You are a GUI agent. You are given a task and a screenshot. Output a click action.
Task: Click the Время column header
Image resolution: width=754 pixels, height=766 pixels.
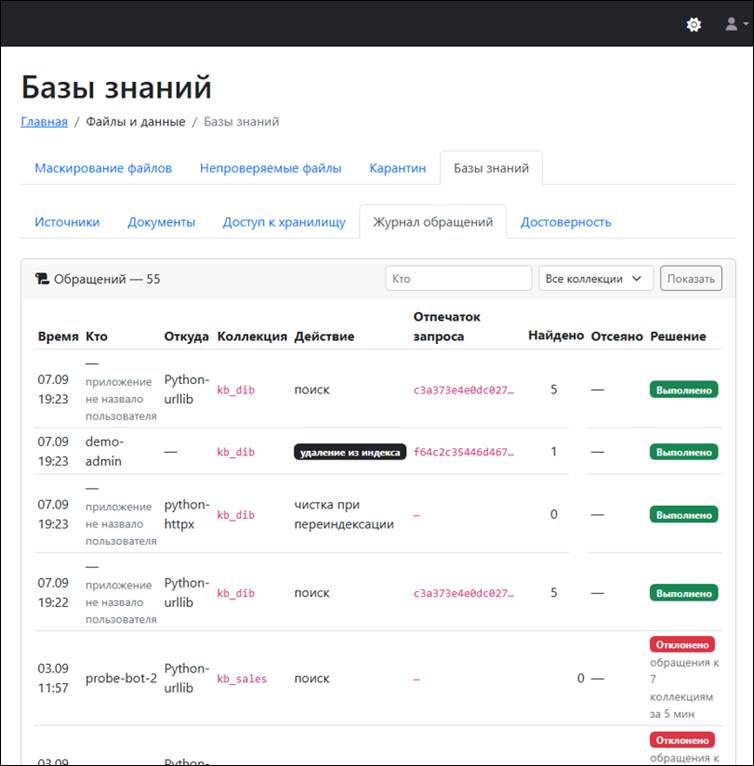pyautogui.click(x=58, y=336)
